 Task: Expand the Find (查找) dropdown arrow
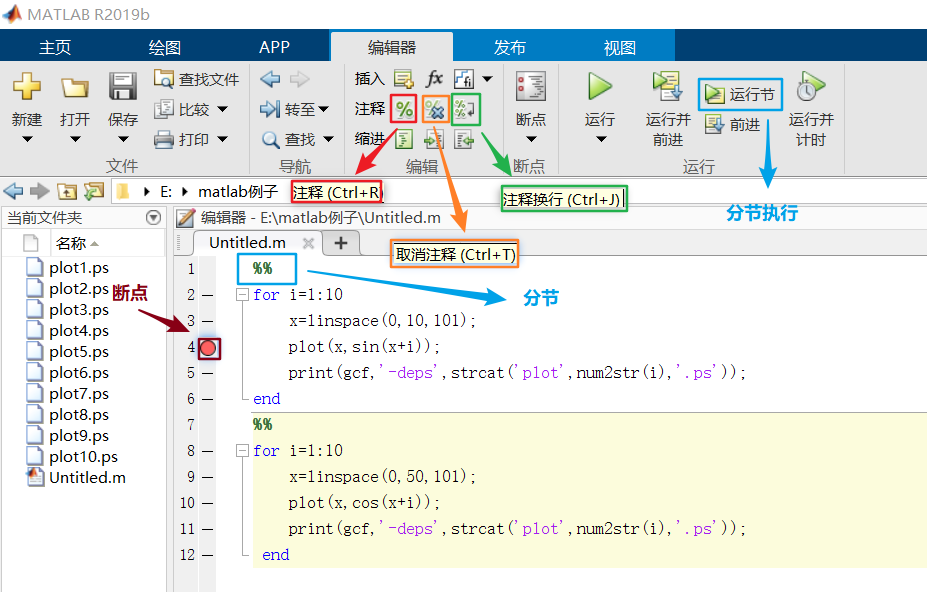coord(328,140)
